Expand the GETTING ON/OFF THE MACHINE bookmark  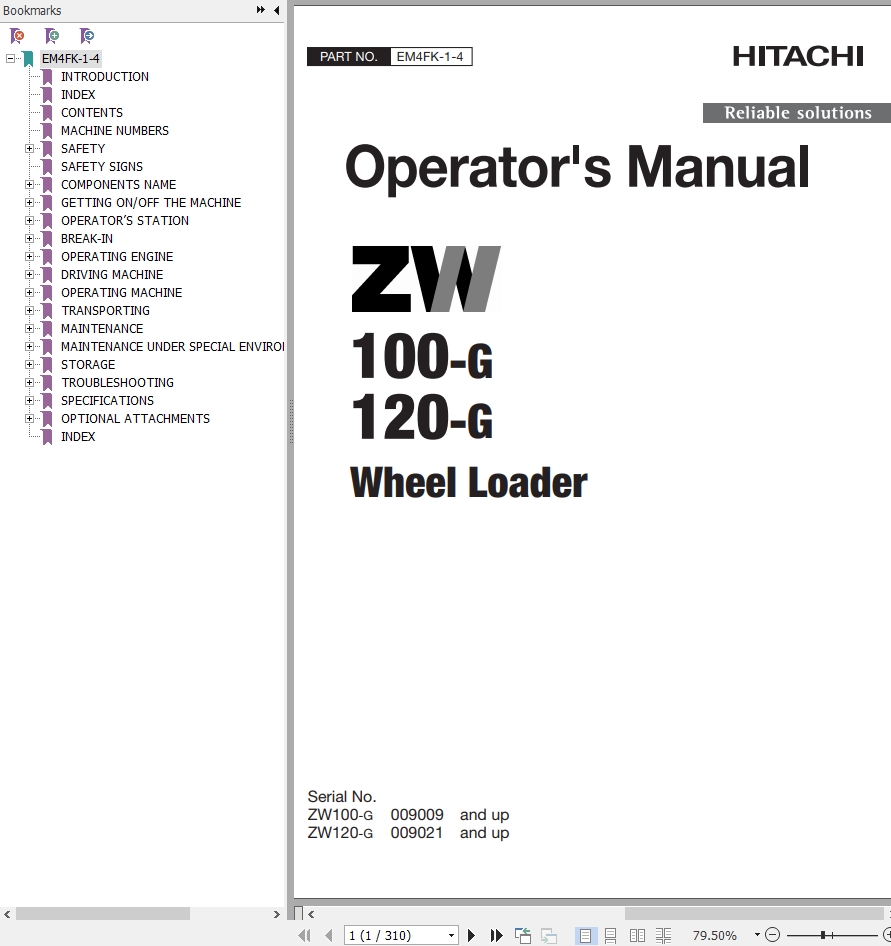point(29,203)
